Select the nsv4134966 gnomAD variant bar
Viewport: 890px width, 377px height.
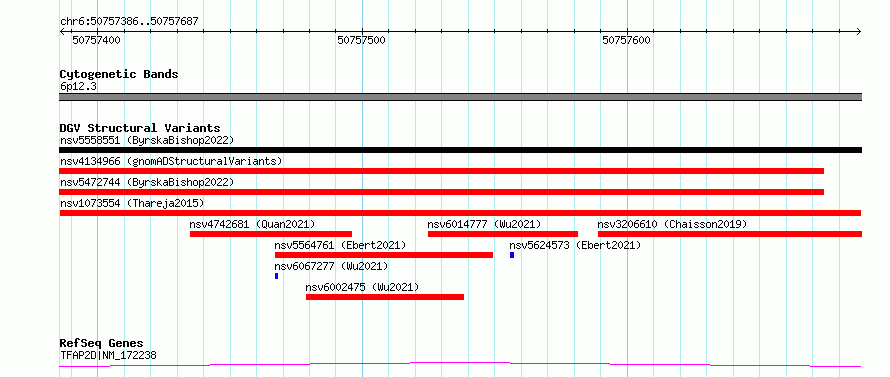tap(442, 171)
